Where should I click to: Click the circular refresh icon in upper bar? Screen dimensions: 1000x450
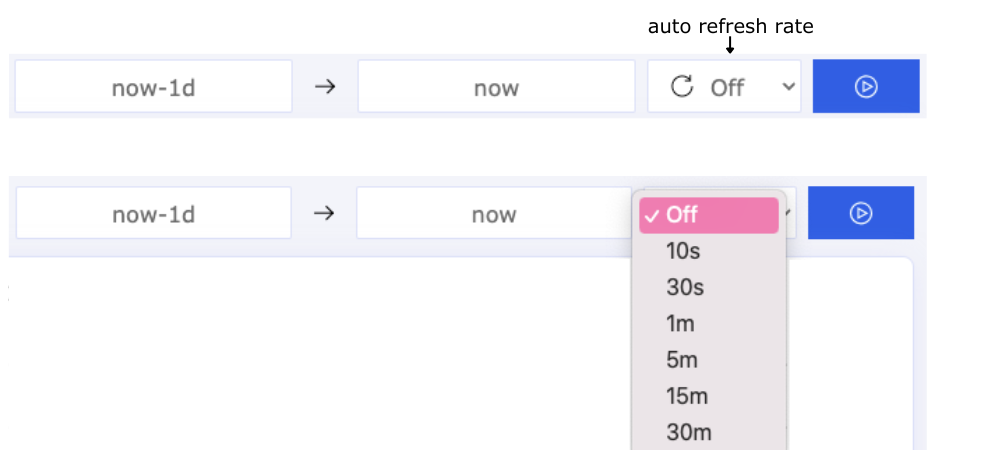[x=682, y=86]
